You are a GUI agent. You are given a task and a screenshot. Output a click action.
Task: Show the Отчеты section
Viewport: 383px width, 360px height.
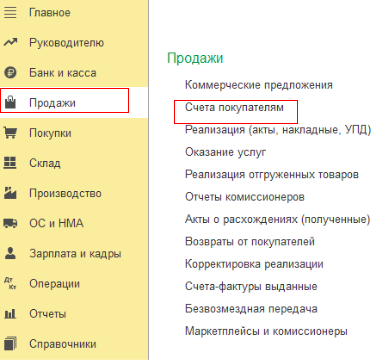point(47,314)
